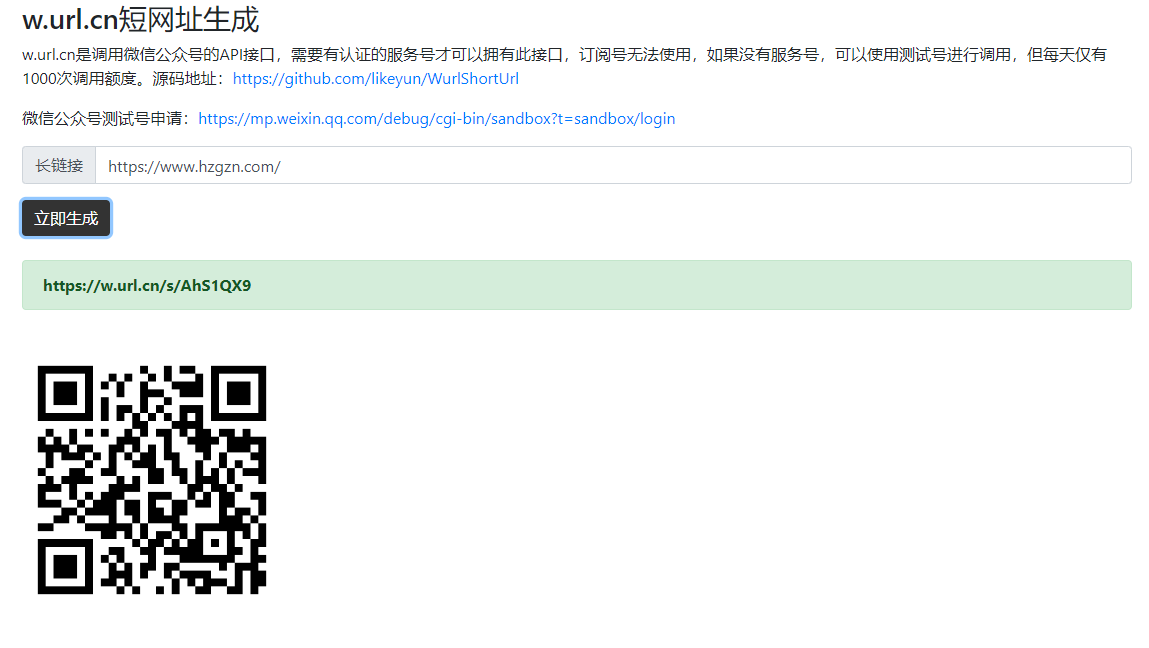
Task: Click the QR code's top-right finder square
Action: (x=238, y=394)
